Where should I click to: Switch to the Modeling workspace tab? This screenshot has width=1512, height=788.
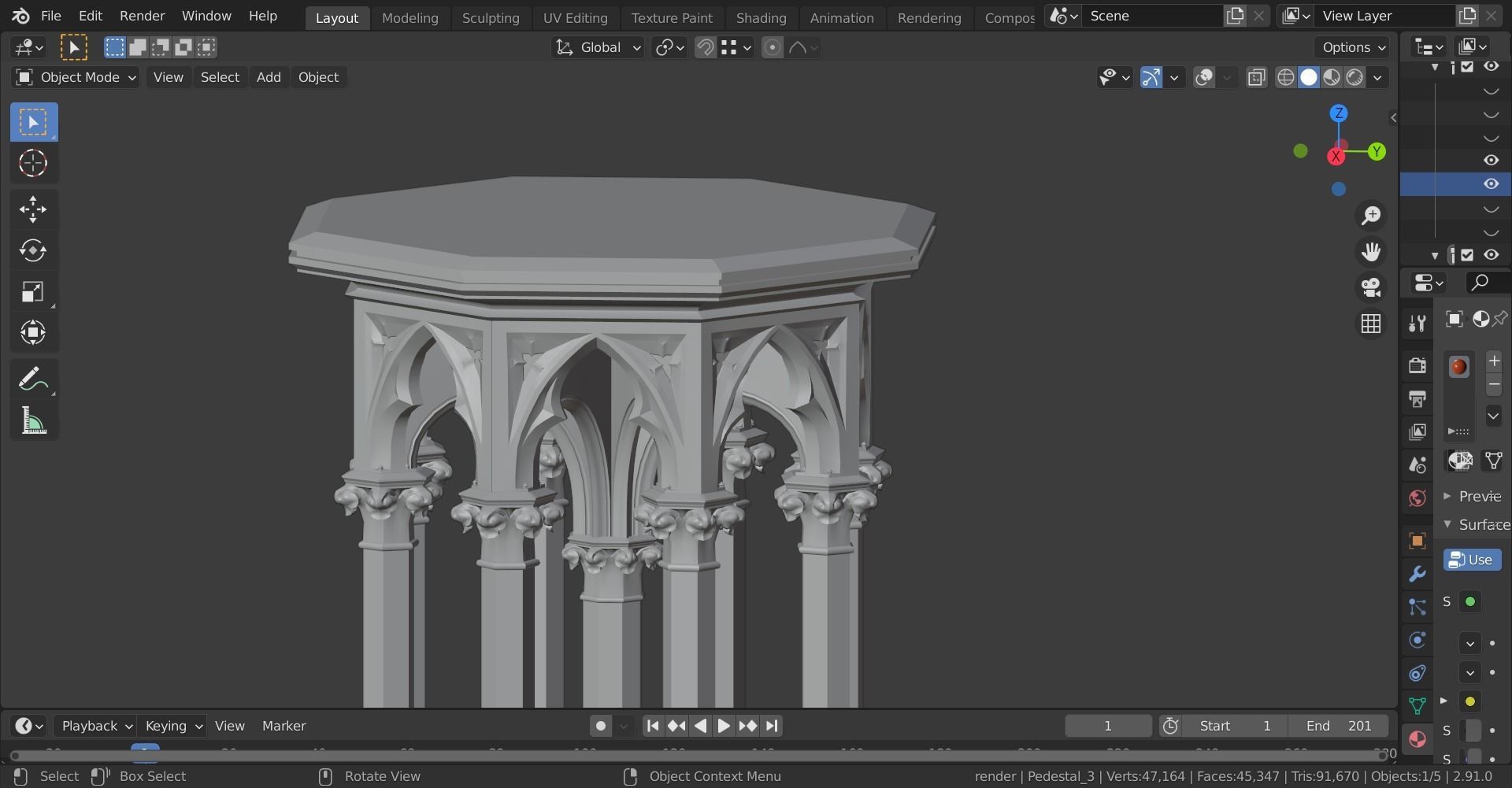point(409,17)
